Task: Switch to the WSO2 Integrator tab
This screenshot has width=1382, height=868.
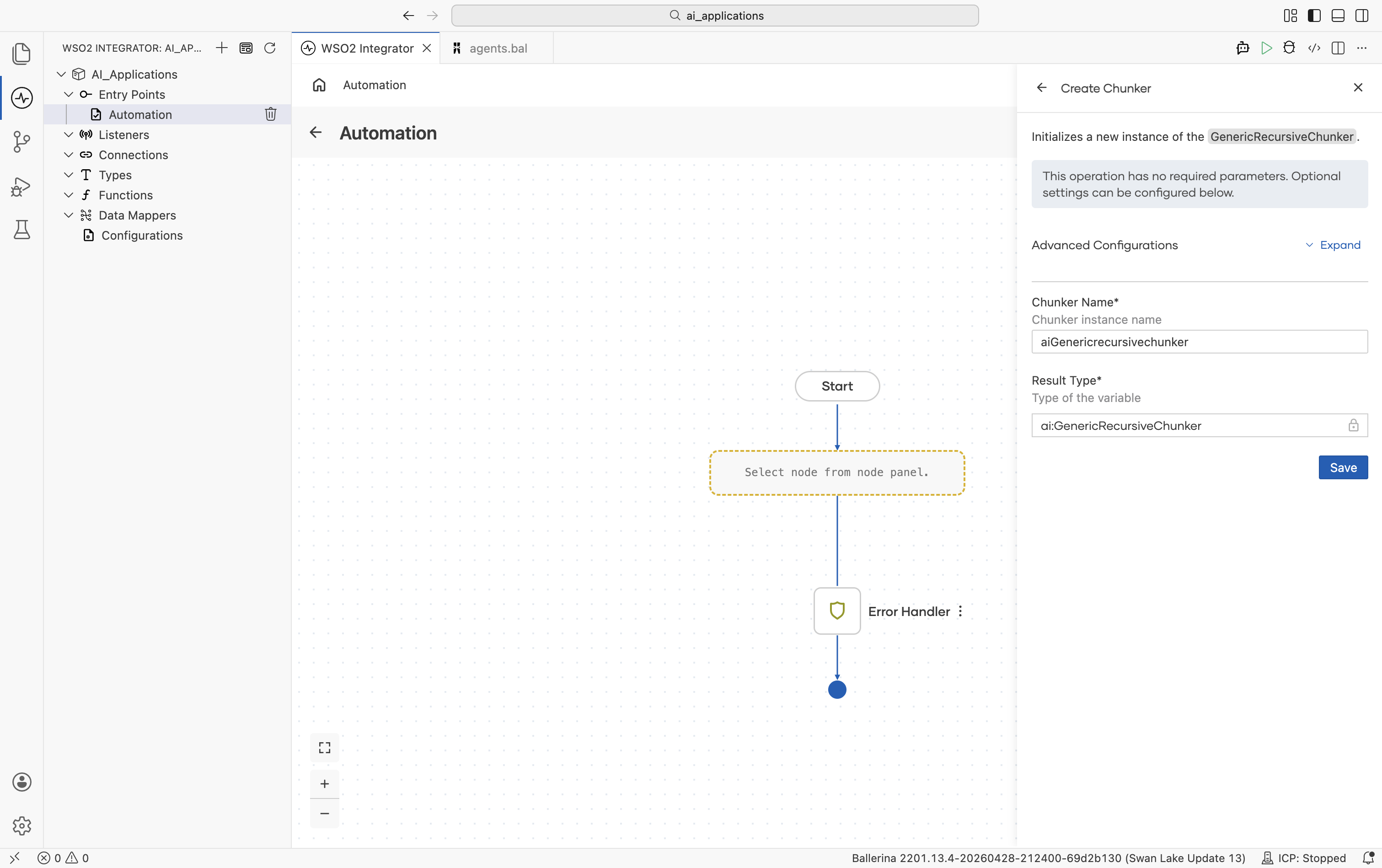Action: pyautogui.click(x=366, y=48)
